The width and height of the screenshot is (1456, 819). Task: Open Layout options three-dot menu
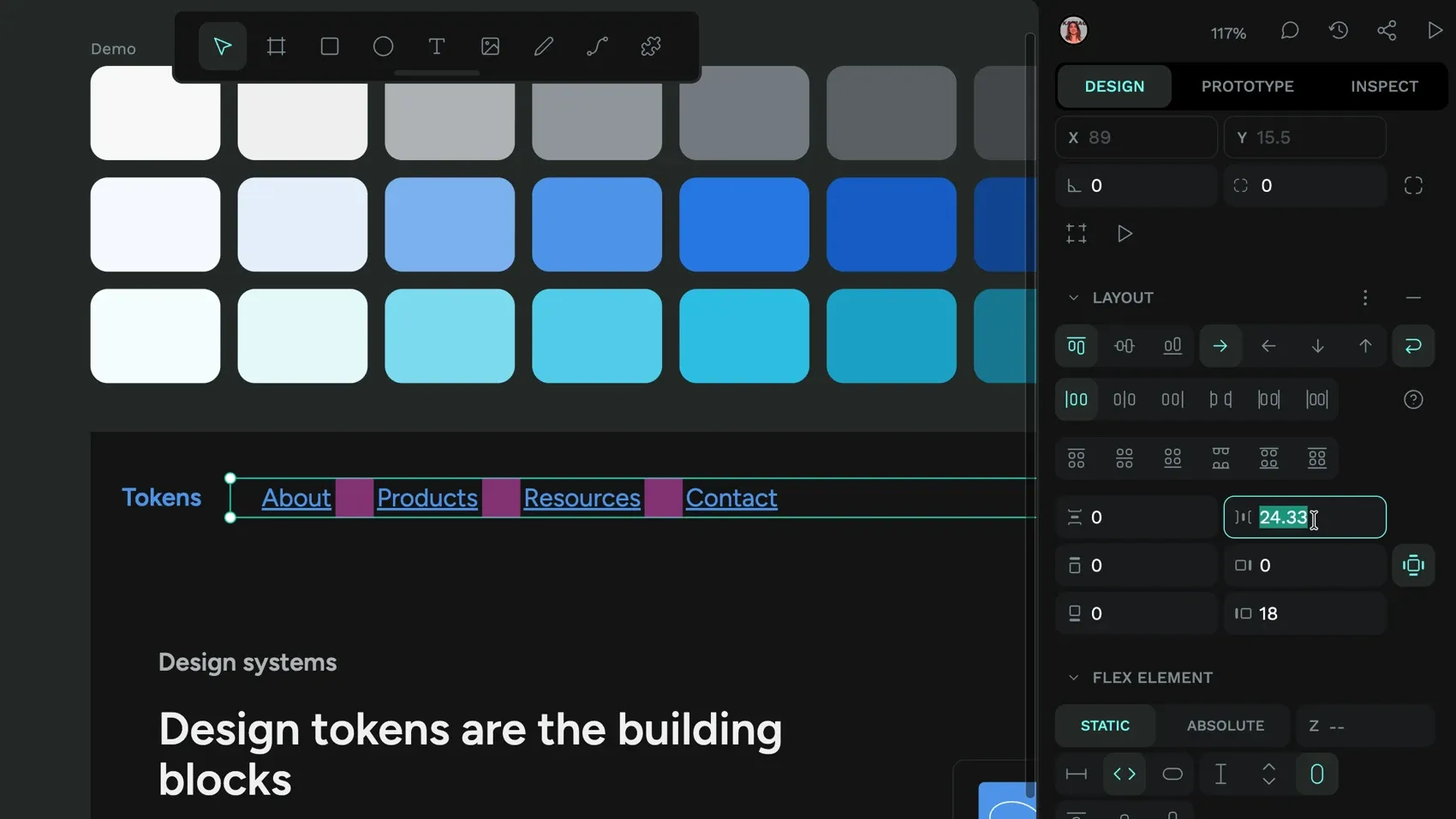click(x=1365, y=297)
